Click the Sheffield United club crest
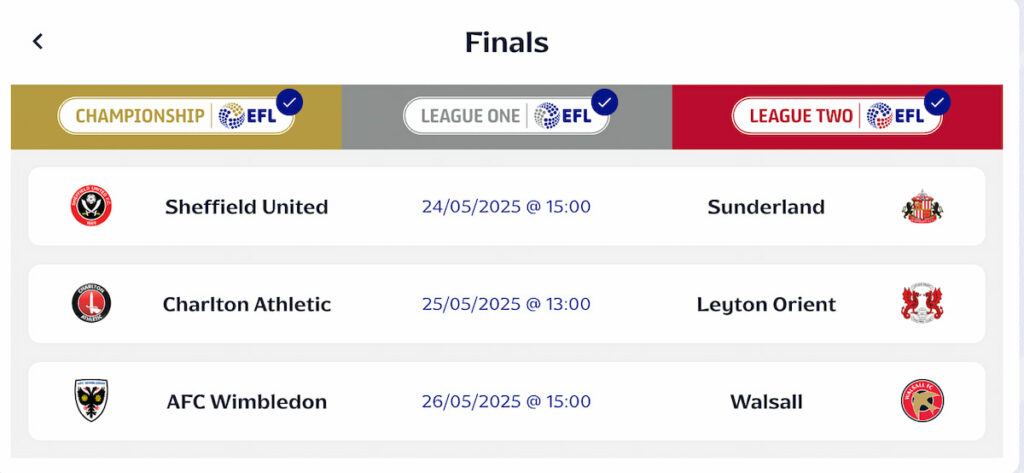This screenshot has height=473, width=1024. [91, 206]
